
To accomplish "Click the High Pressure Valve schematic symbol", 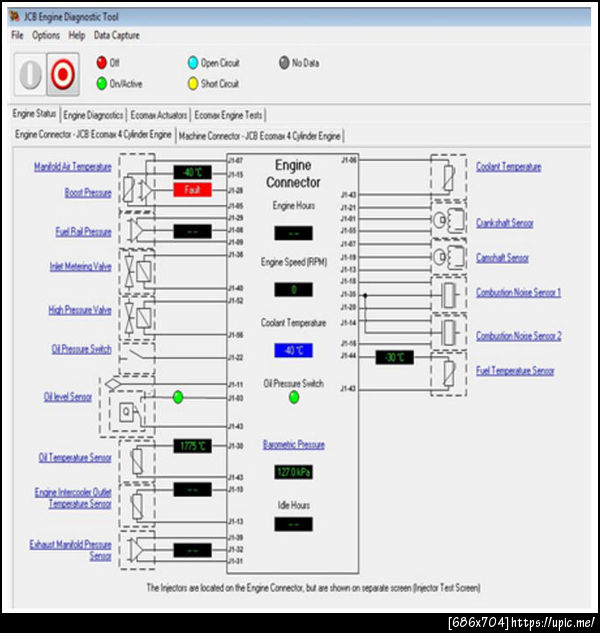I will [137, 317].
